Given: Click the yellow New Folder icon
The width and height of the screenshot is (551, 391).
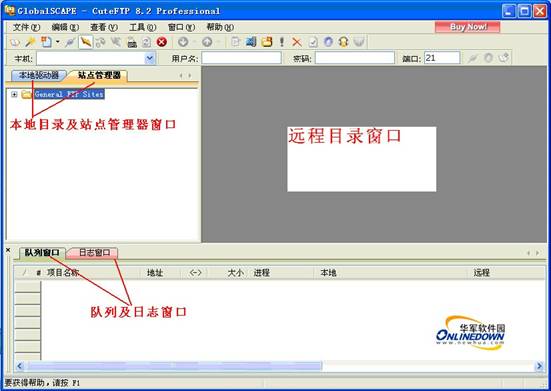Looking at the screenshot, I should click(x=267, y=42).
